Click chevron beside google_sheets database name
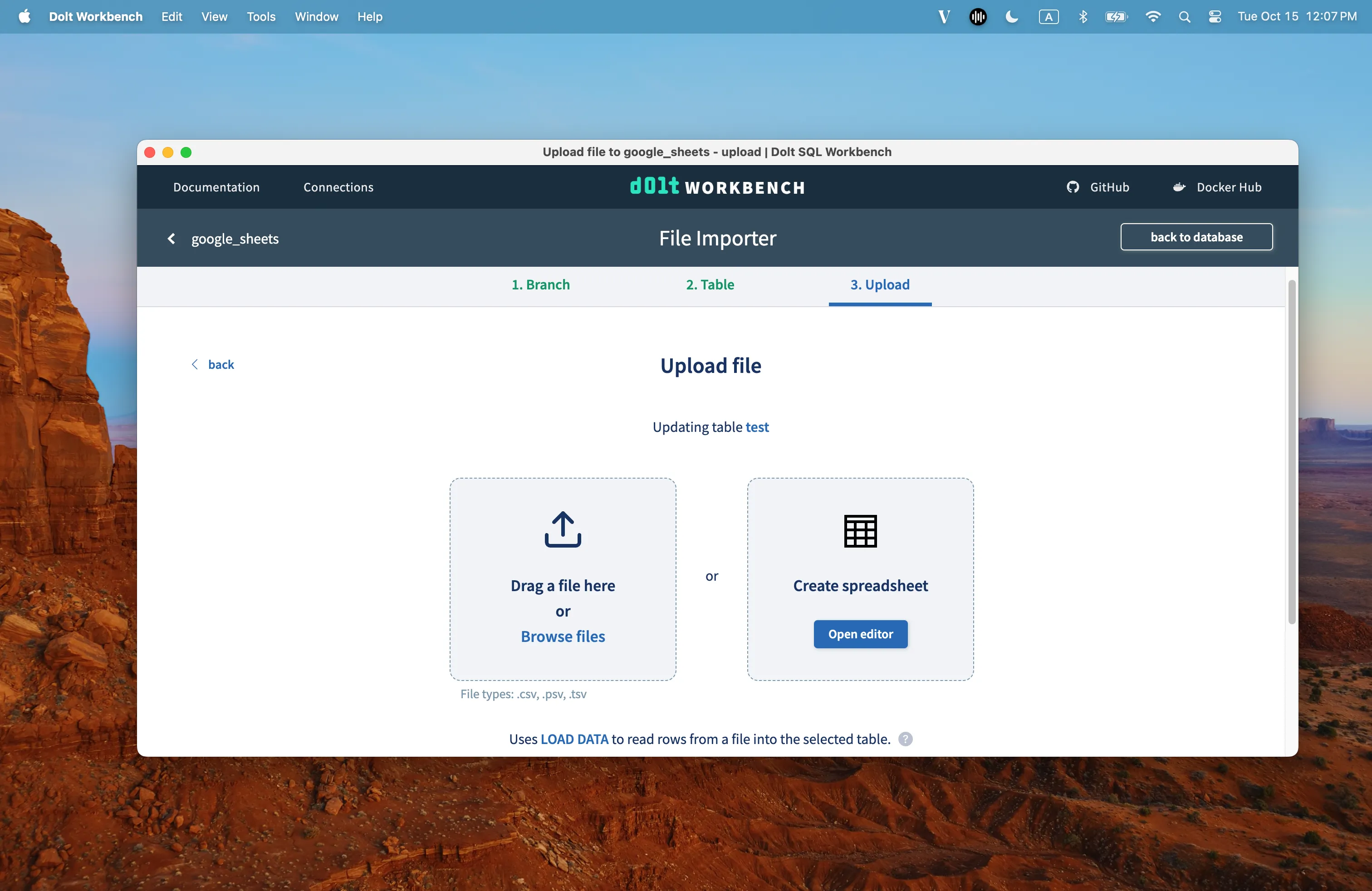The height and width of the screenshot is (891, 1372). [x=171, y=239]
